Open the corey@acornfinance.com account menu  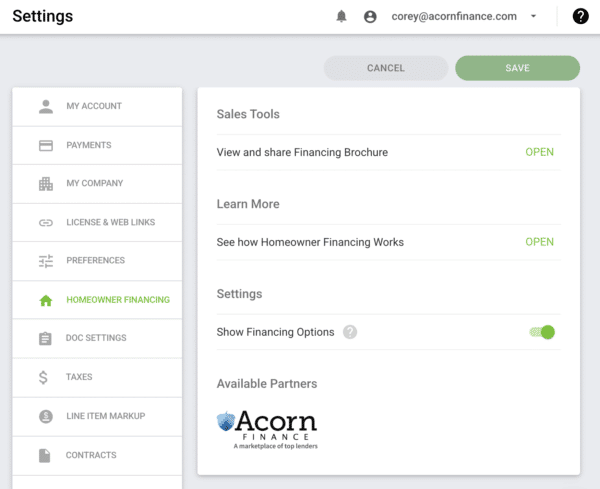tap(454, 16)
